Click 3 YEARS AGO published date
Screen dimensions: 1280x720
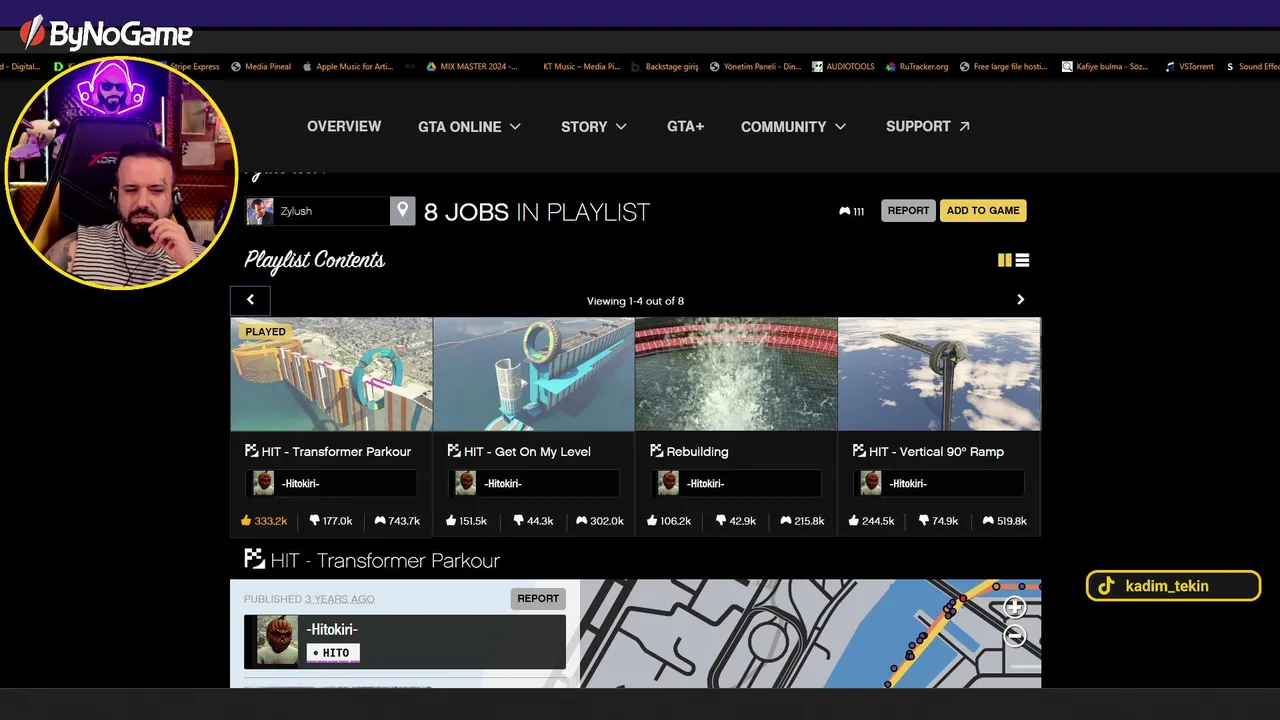point(340,599)
